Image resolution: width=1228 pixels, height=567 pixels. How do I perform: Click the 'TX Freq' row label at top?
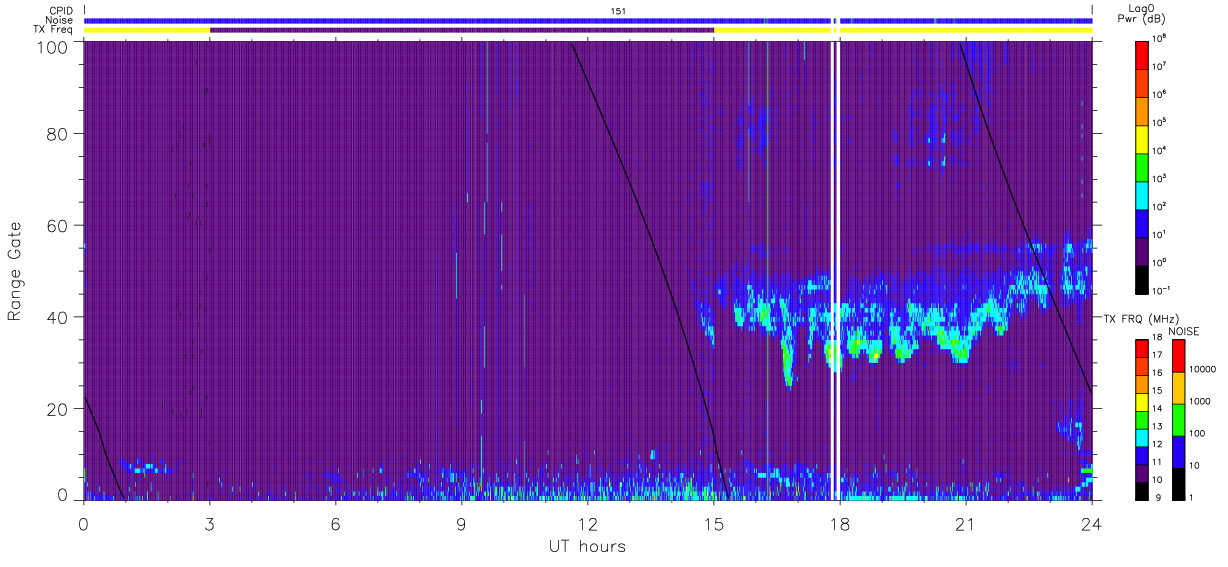55,30
